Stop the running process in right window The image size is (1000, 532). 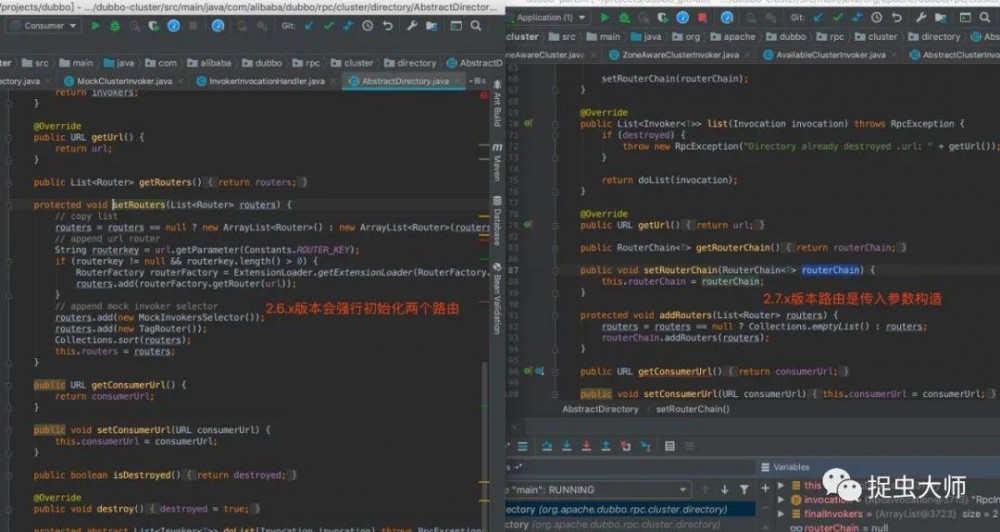[x=702, y=17]
